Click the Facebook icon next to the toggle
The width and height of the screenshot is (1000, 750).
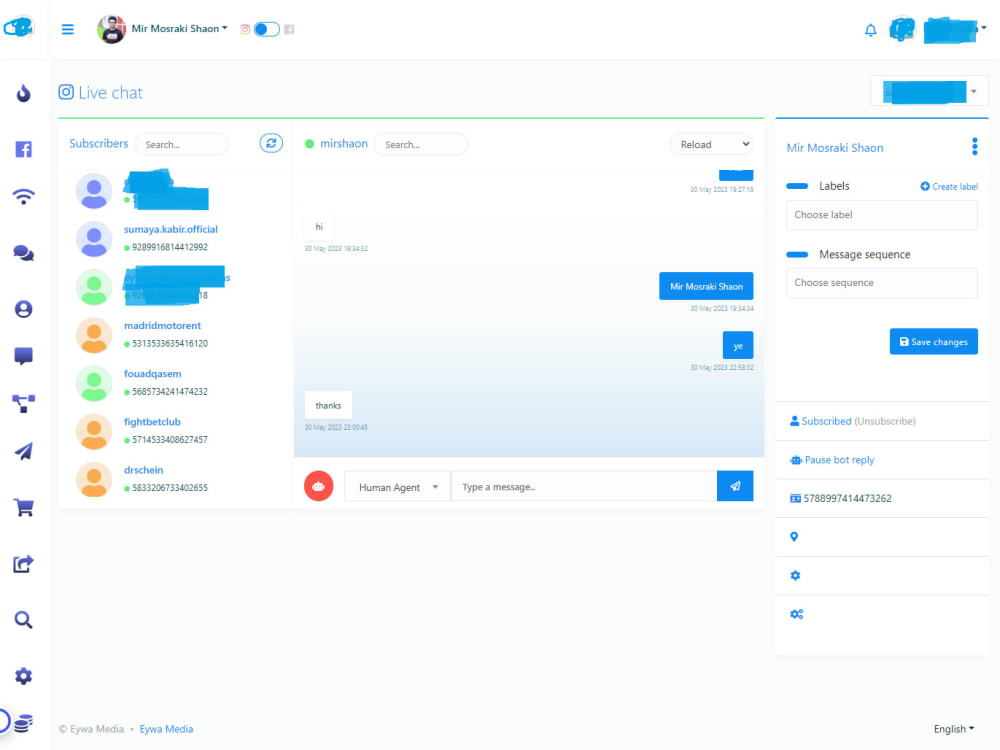(x=290, y=29)
